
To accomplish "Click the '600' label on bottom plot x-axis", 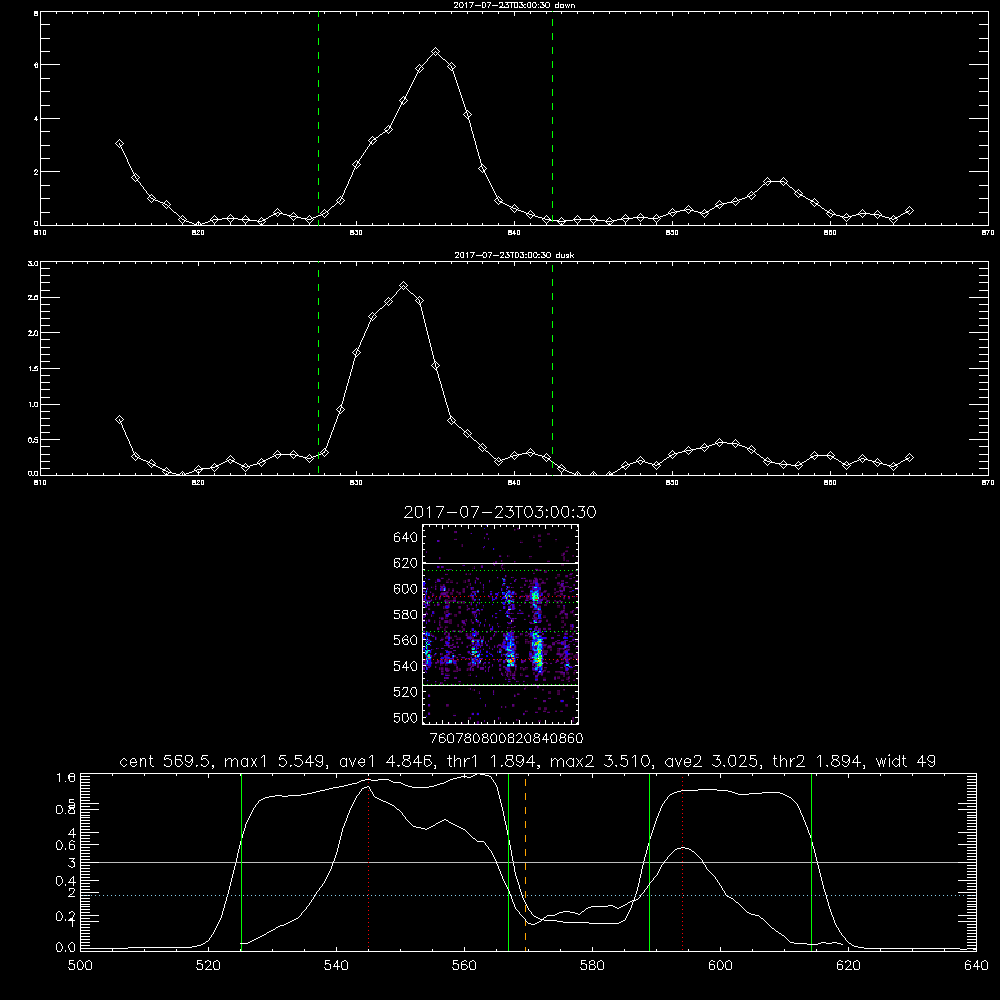I will [721, 966].
